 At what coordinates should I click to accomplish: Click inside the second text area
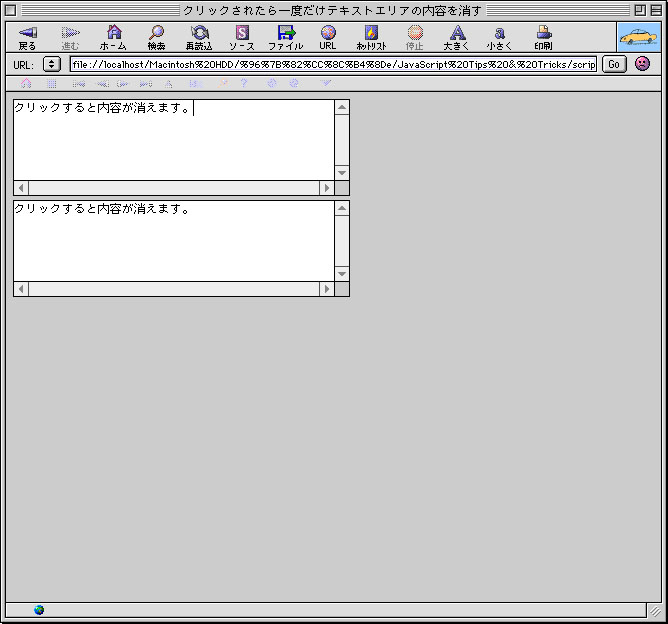(x=174, y=241)
